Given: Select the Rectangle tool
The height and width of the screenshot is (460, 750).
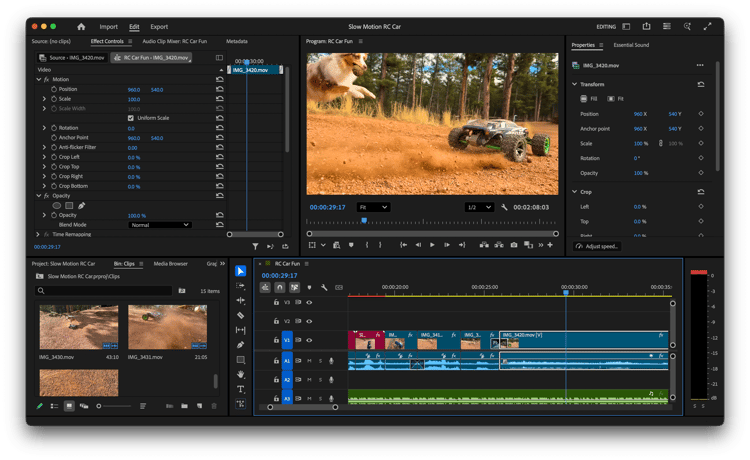Looking at the screenshot, I should click(x=241, y=360).
